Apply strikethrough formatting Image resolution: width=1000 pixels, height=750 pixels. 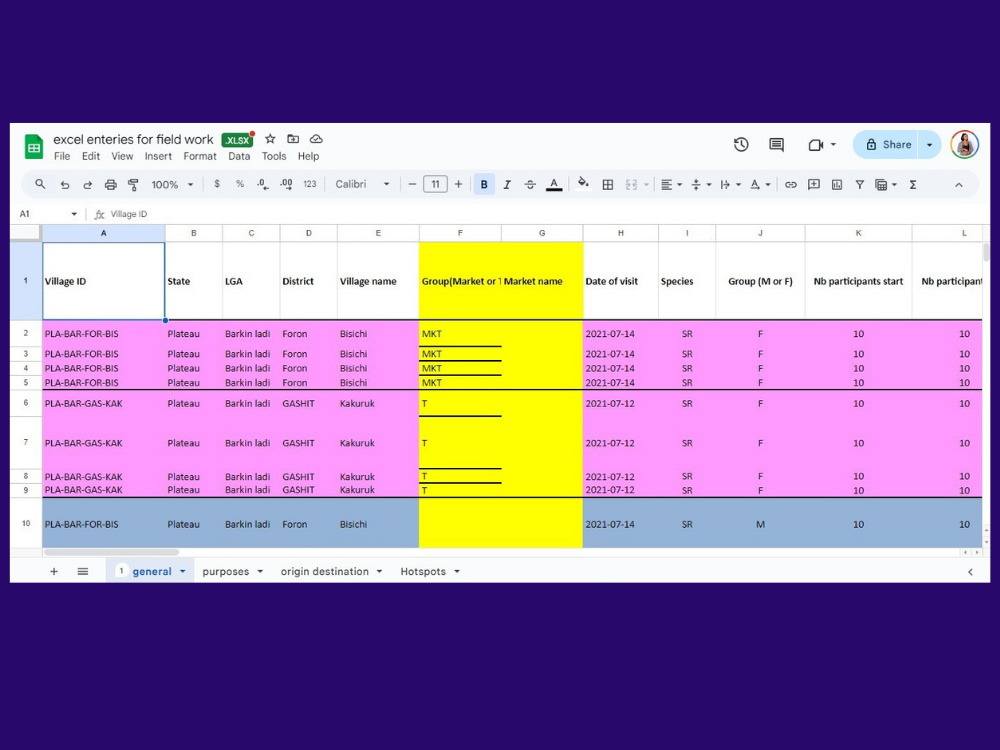[x=530, y=185]
